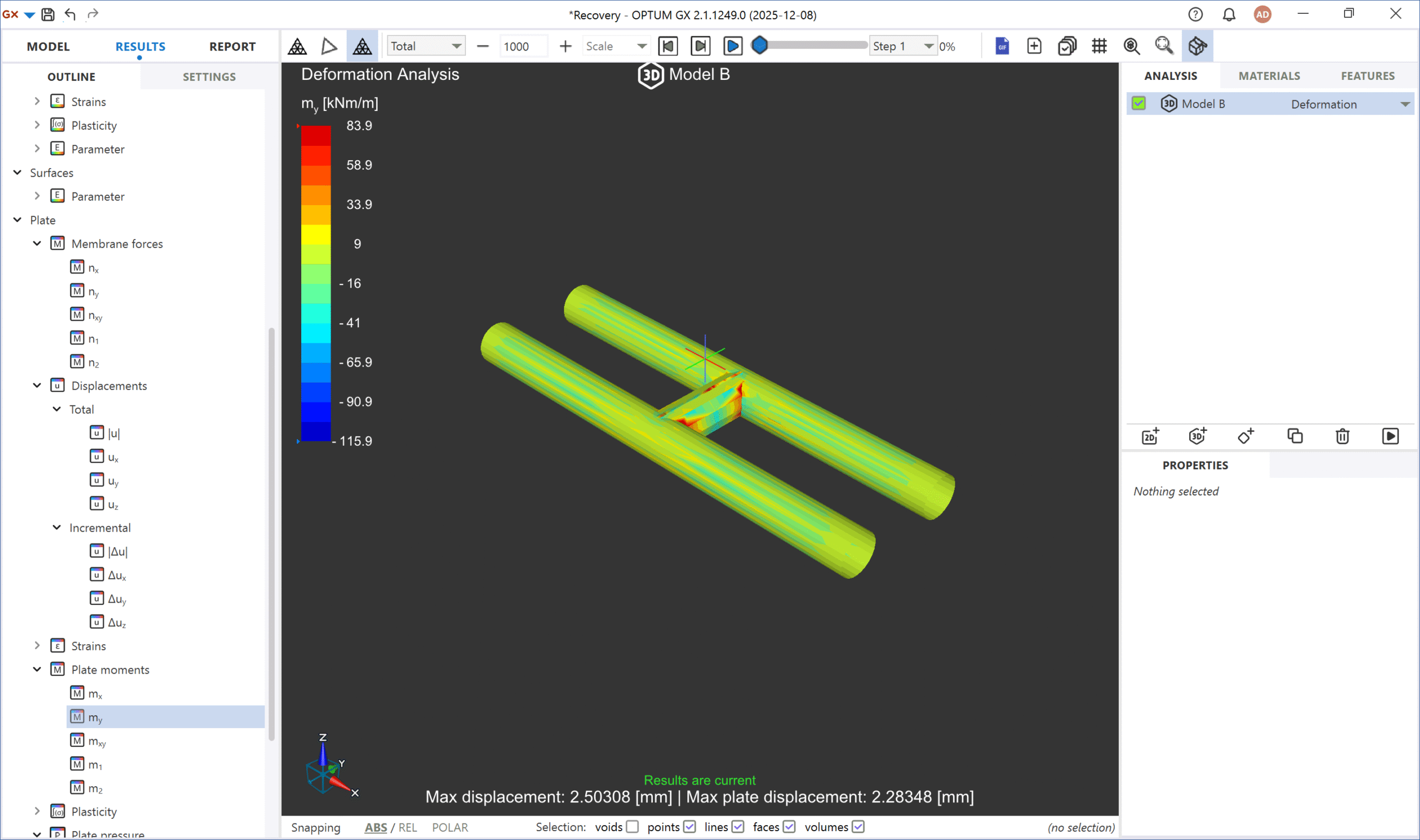Viewport: 1420px width, 840px height.
Task: Select the POLAR snapping mode
Action: [x=449, y=828]
